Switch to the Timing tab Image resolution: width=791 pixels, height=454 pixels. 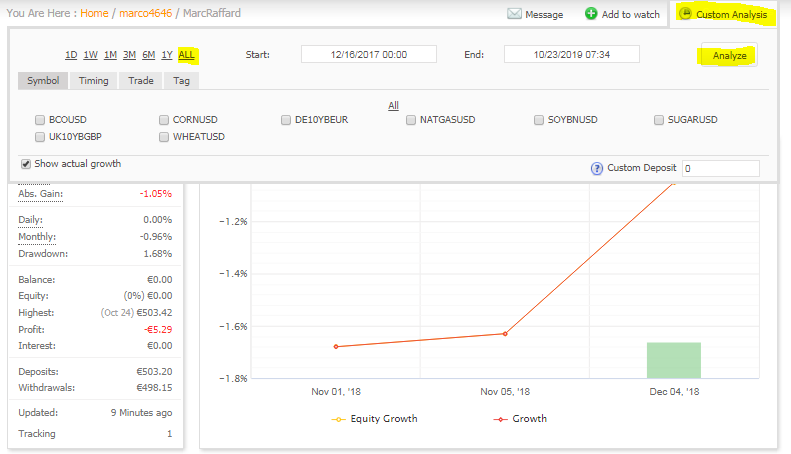[94, 80]
